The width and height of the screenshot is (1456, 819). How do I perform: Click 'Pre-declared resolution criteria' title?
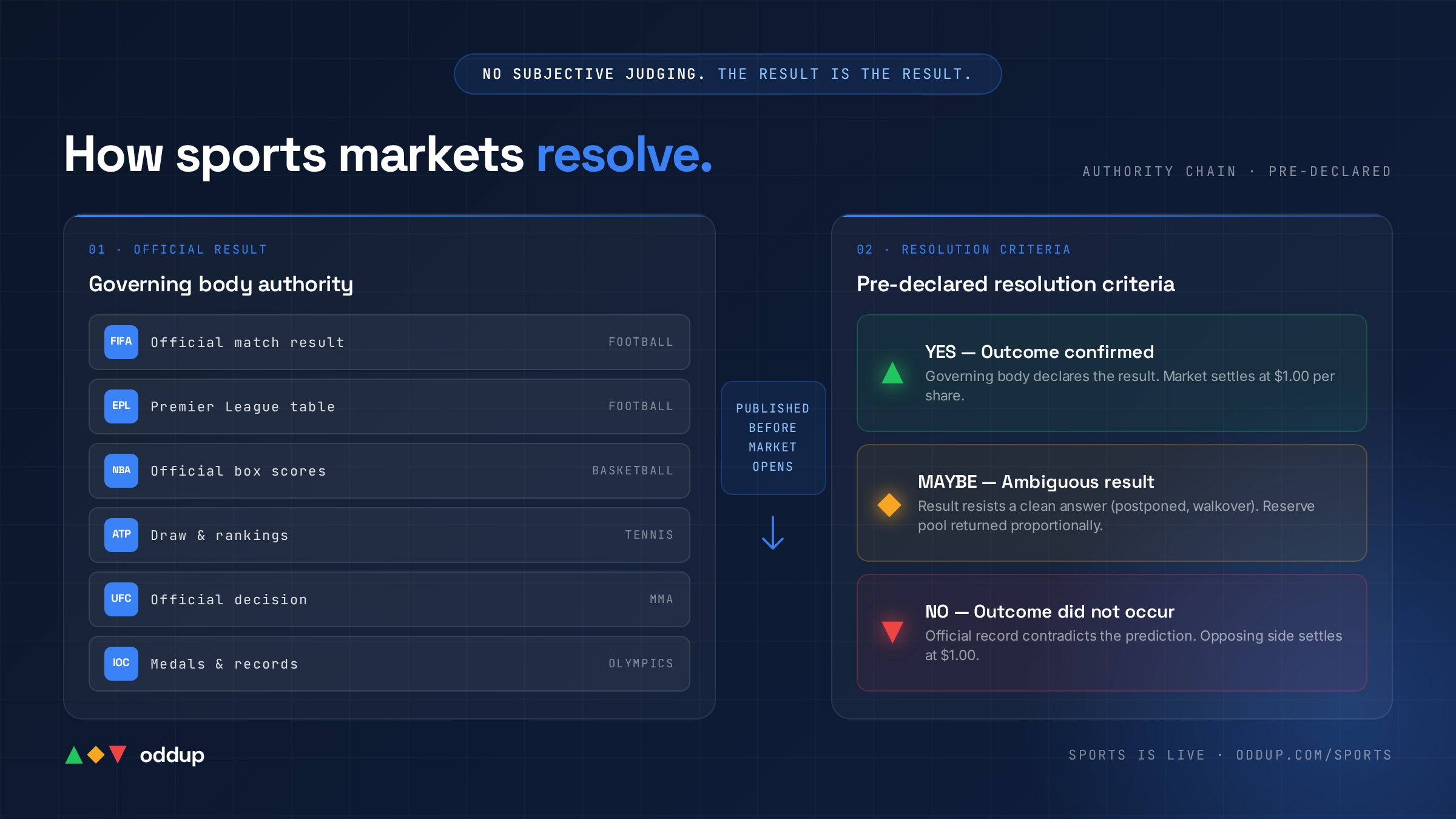(x=1016, y=285)
